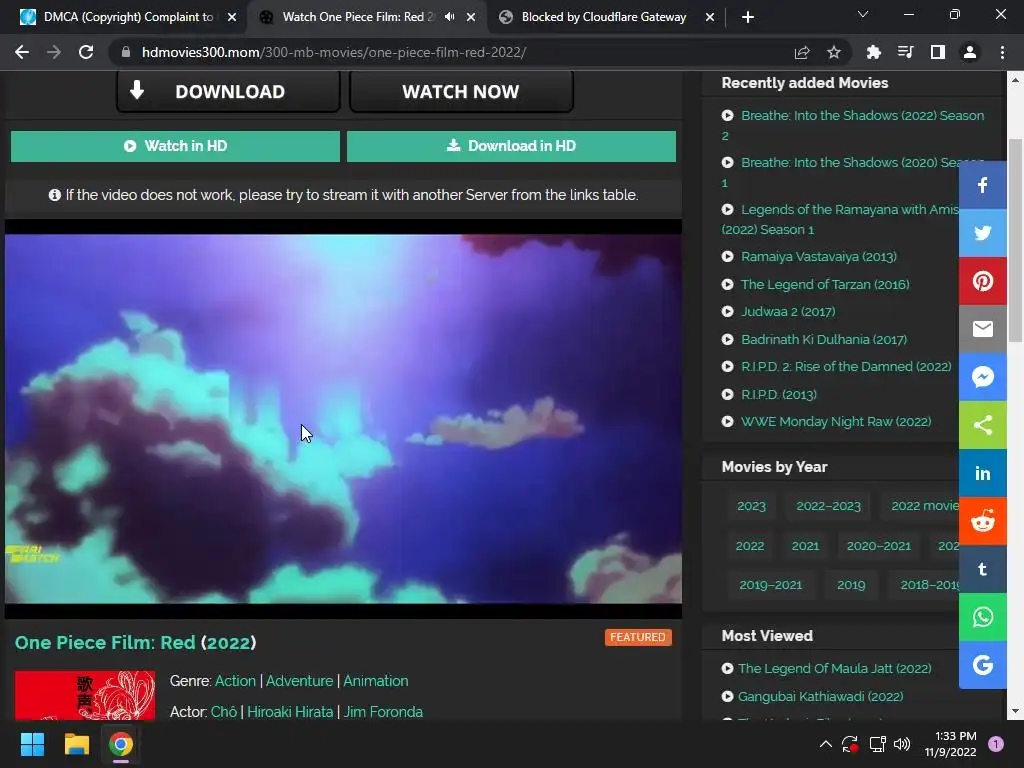Share page on Tumblr
The image size is (1024, 768).
[x=982, y=569]
